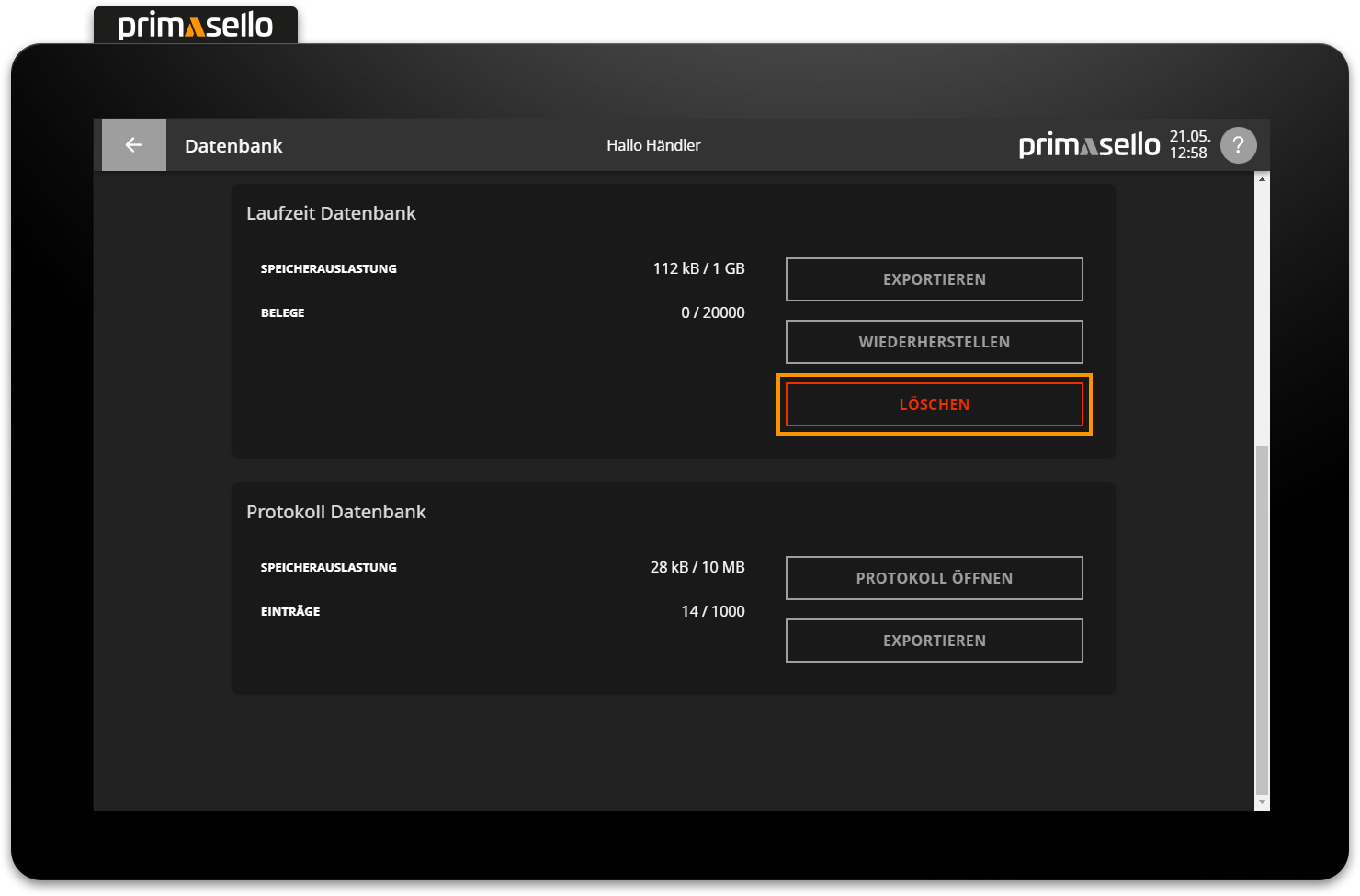Click the vertical scrollbar thumb
Viewport: 1360px width, 896px height.
point(1262,616)
